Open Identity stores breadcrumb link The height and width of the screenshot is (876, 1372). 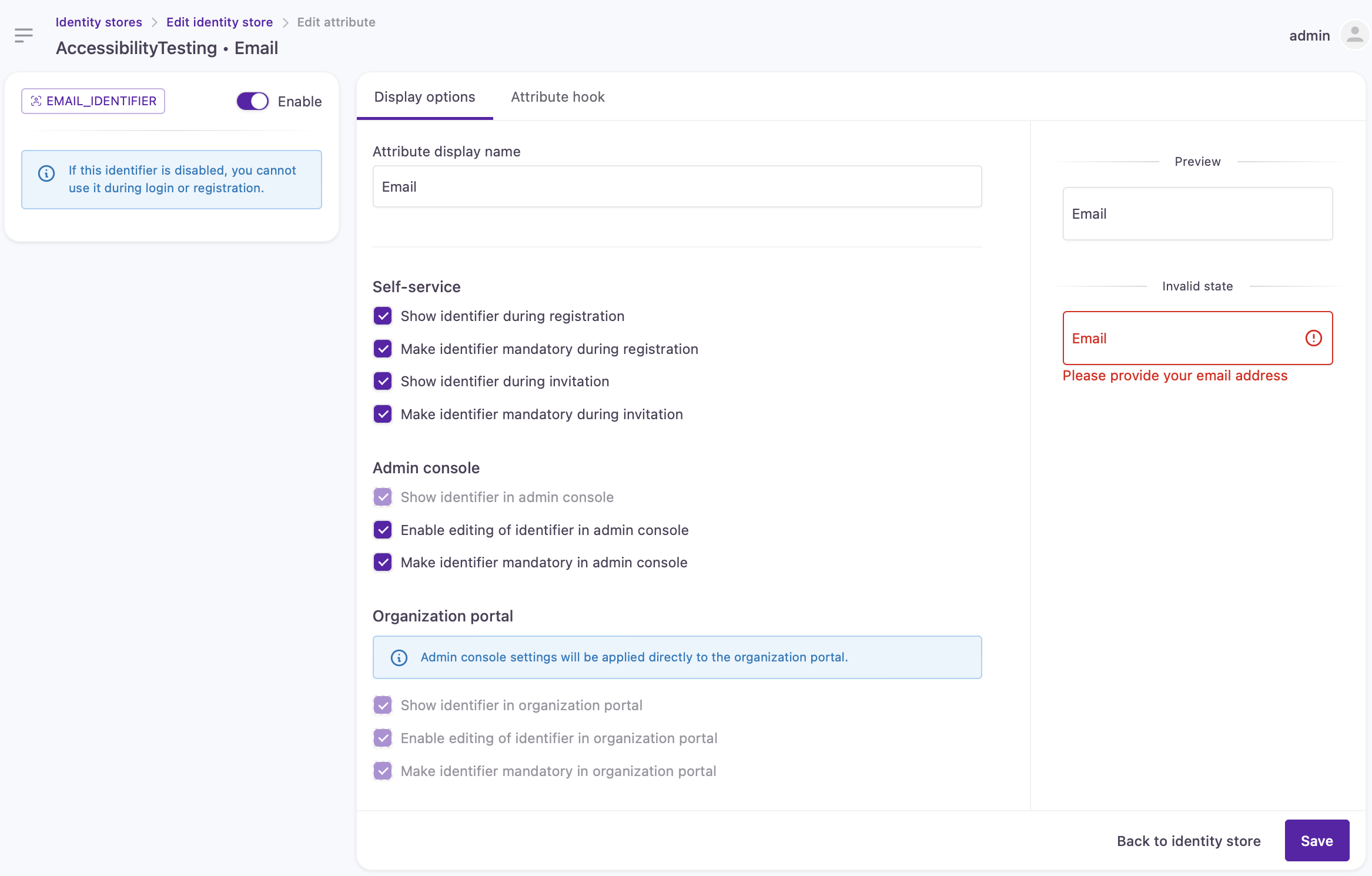tap(99, 22)
